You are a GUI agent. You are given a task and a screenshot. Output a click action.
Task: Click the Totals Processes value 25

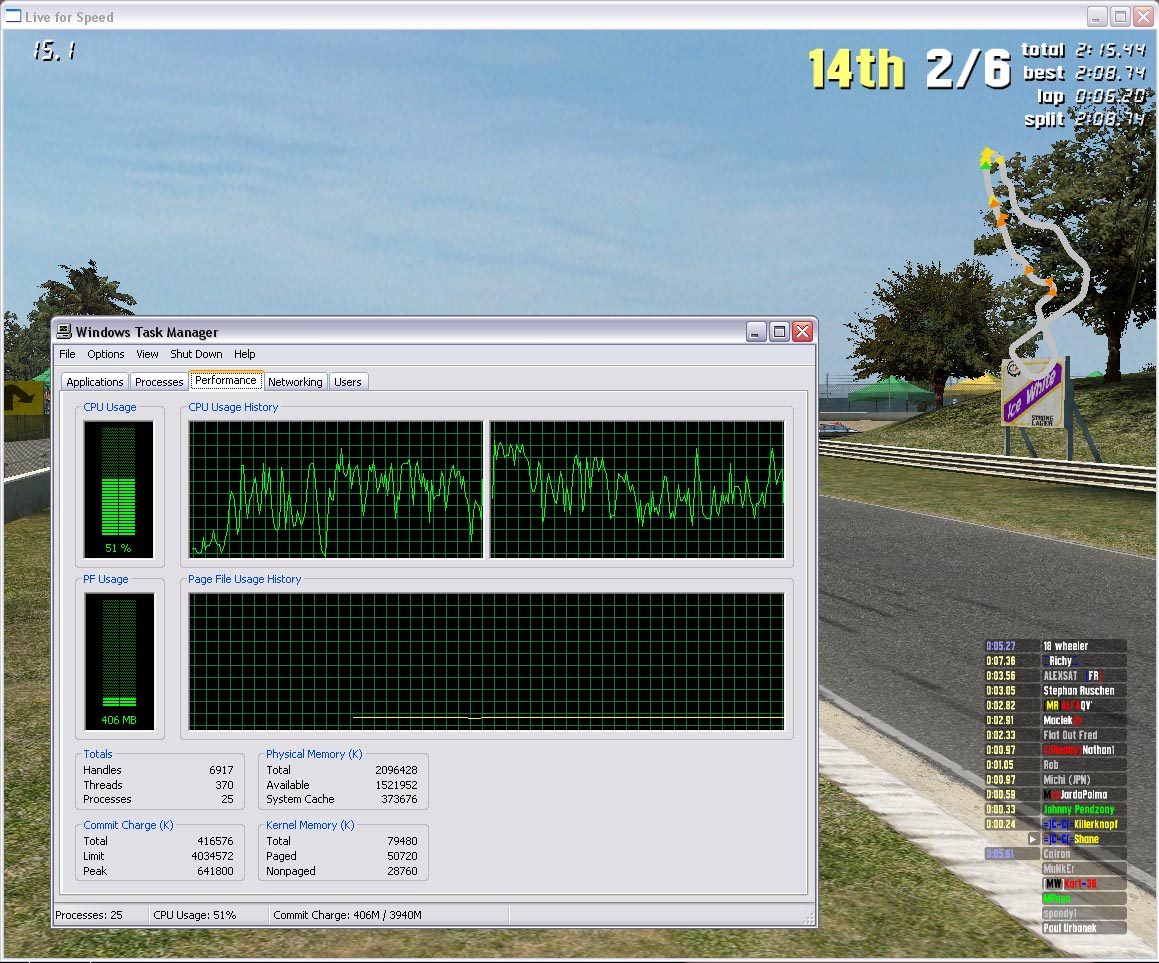point(227,799)
